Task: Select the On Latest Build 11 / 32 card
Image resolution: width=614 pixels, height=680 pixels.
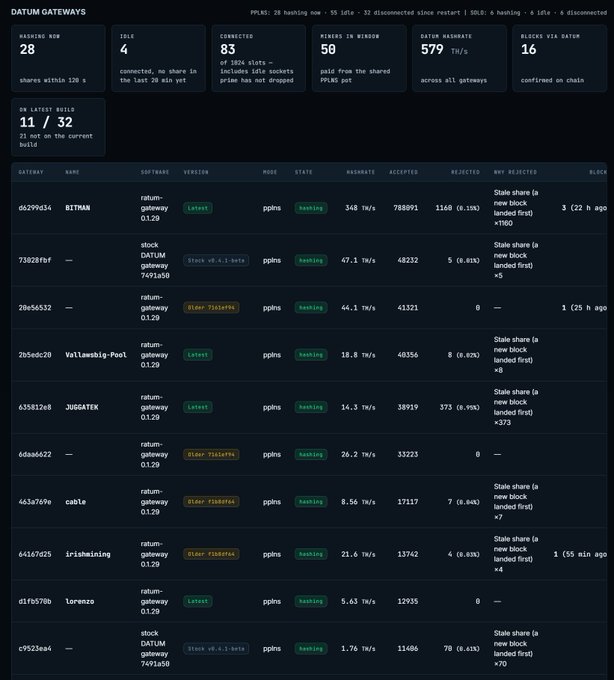Action: point(58,127)
